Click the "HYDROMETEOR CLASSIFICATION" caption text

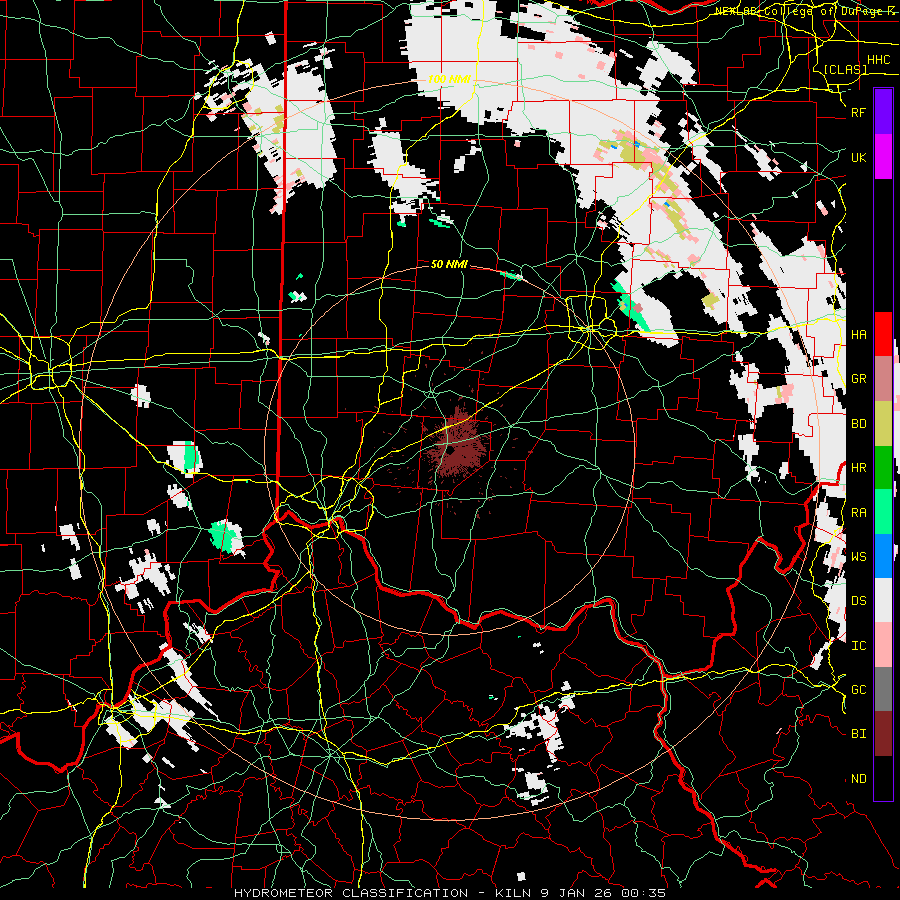[351, 893]
